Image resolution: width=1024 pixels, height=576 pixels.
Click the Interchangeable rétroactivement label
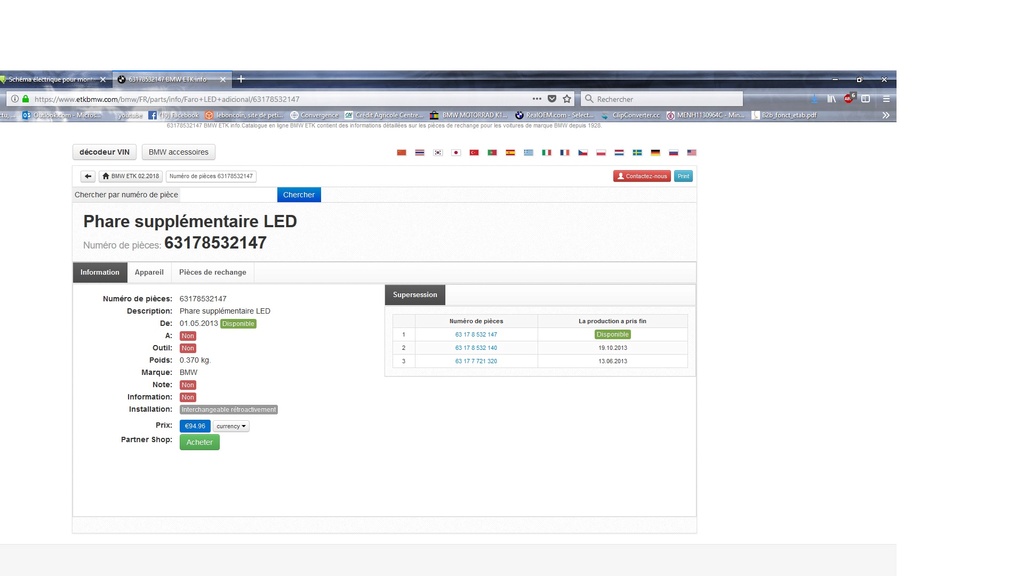tap(229, 409)
